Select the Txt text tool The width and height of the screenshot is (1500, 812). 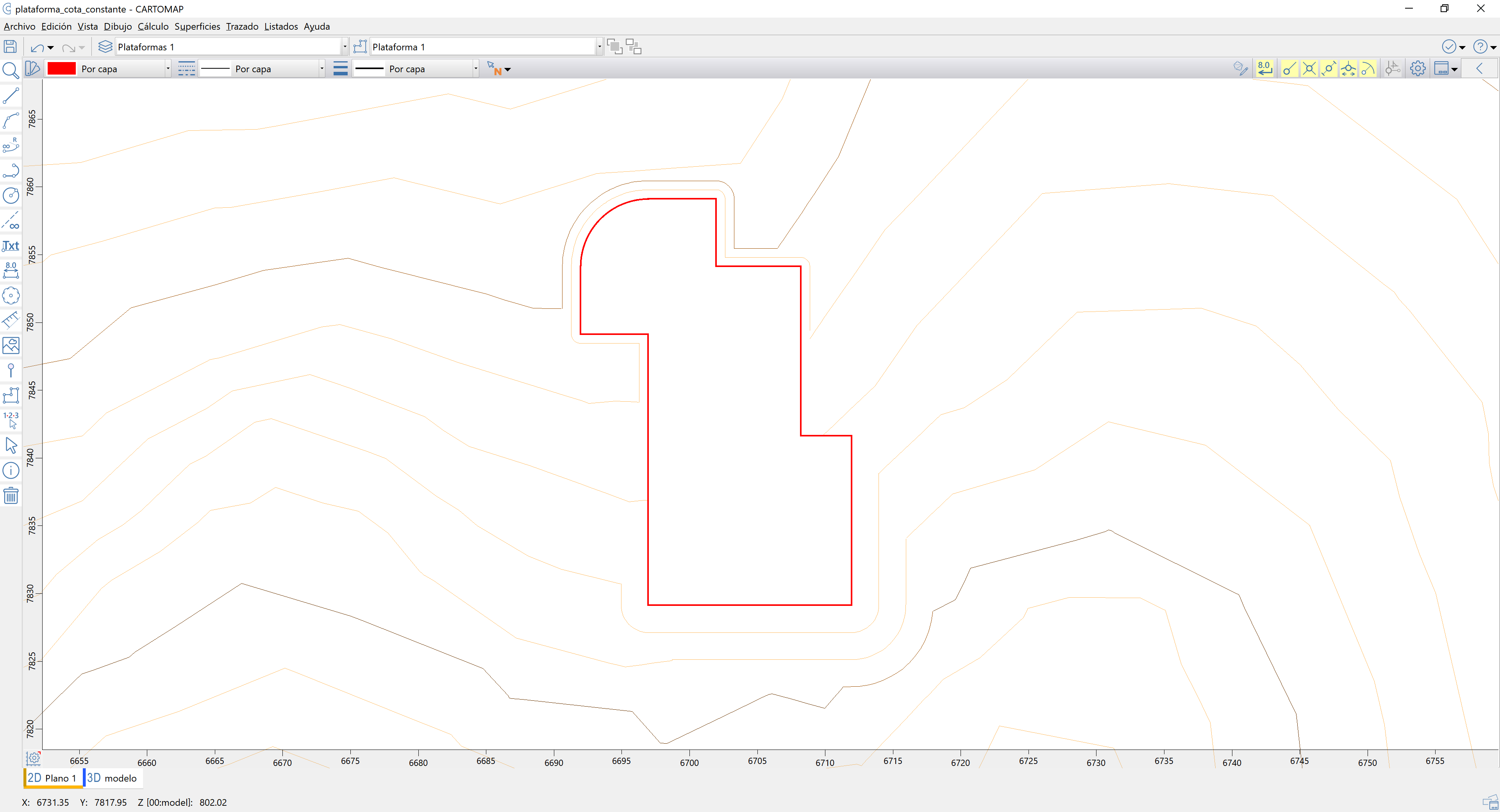11,246
